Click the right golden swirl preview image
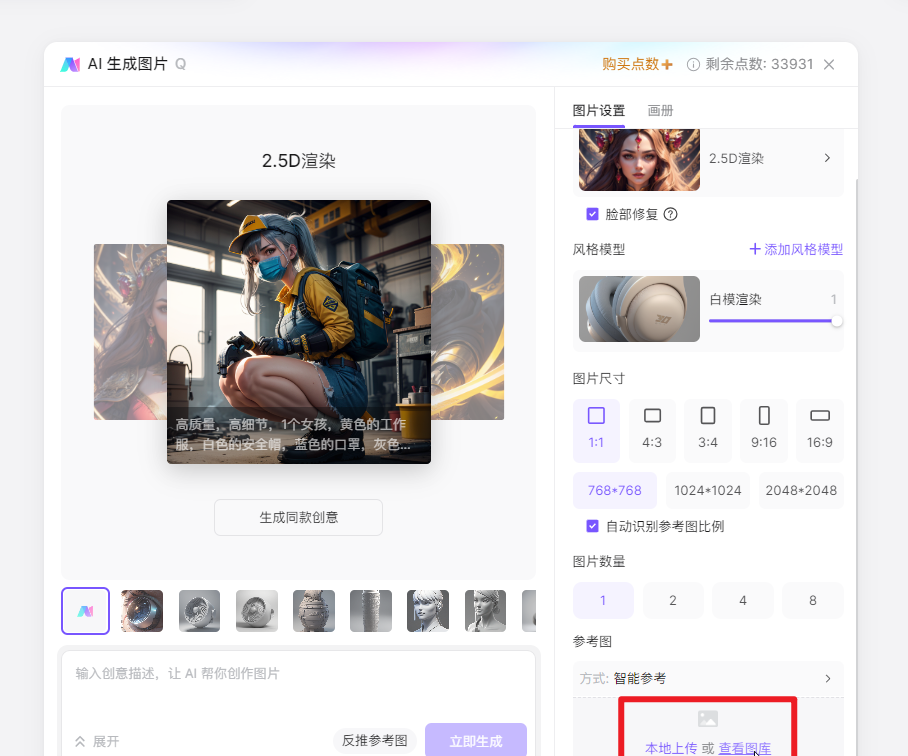This screenshot has width=908, height=756. (467, 332)
